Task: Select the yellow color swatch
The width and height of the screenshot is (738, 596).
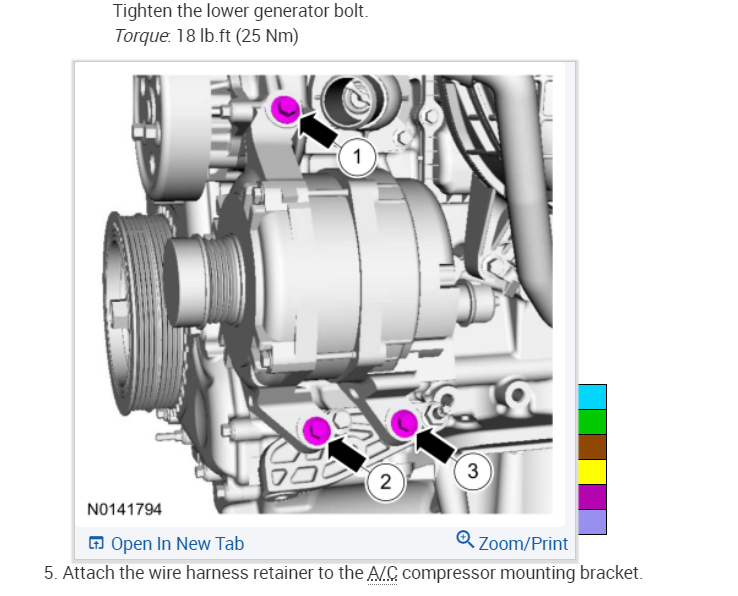Action: pos(592,472)
